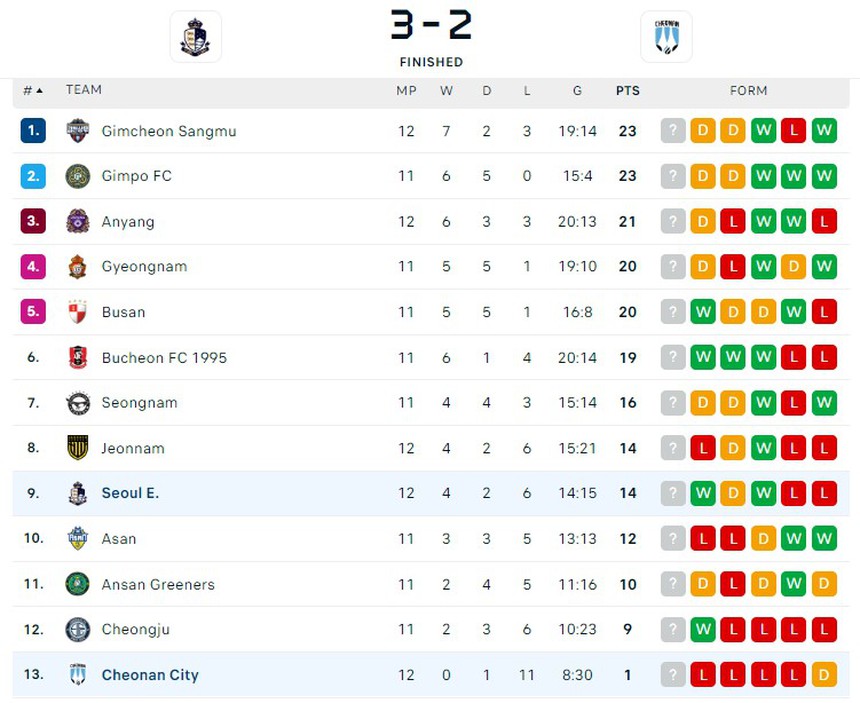Click Gimcheon Sangmu's red L form badge
The image size is (860, 703).
pos(793,131)
